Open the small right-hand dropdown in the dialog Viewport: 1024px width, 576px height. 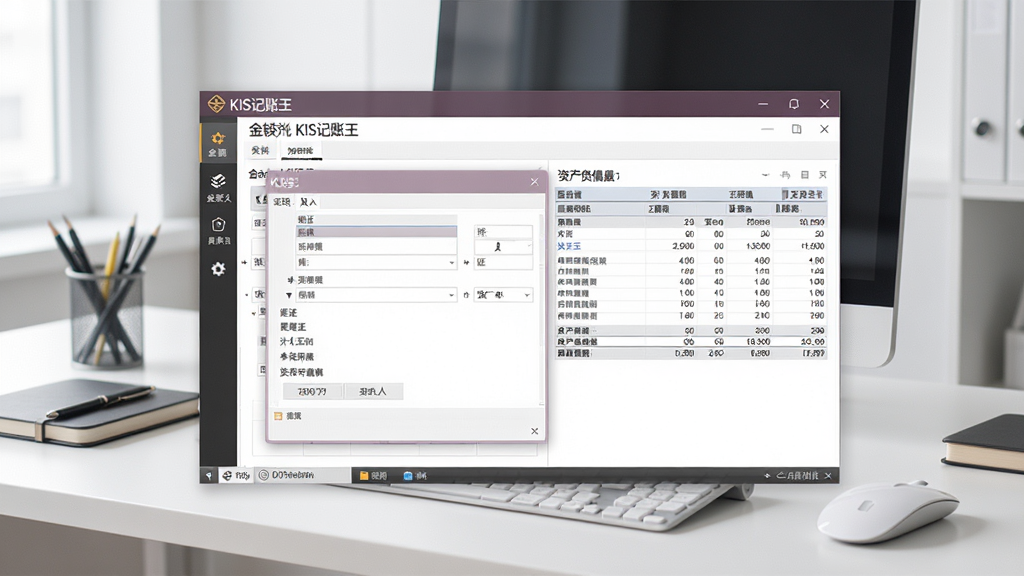click(x=503, y=295)
